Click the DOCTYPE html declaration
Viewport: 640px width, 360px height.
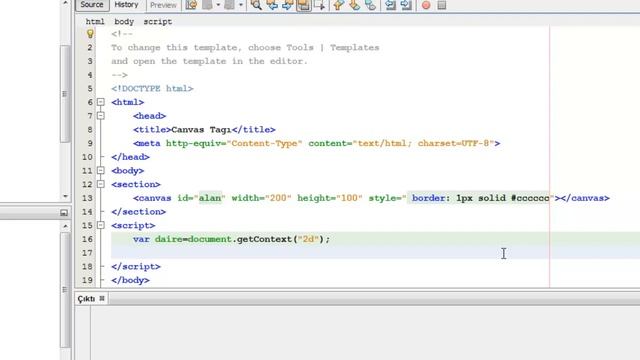pyautogui.click(x=152, y=89)
